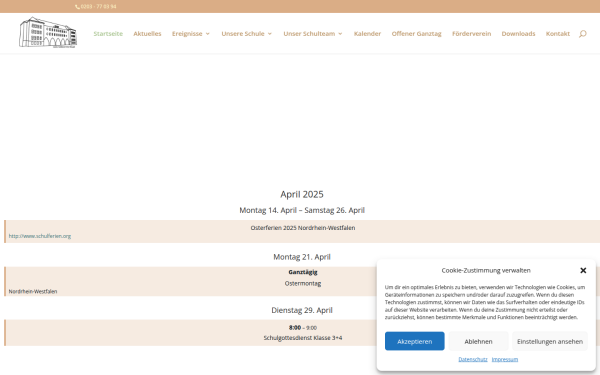Screen dimensions: 600x375
Task: Accept cookies with Akzeptieren button
Action: pyautogui.click(x=414, y=341)
